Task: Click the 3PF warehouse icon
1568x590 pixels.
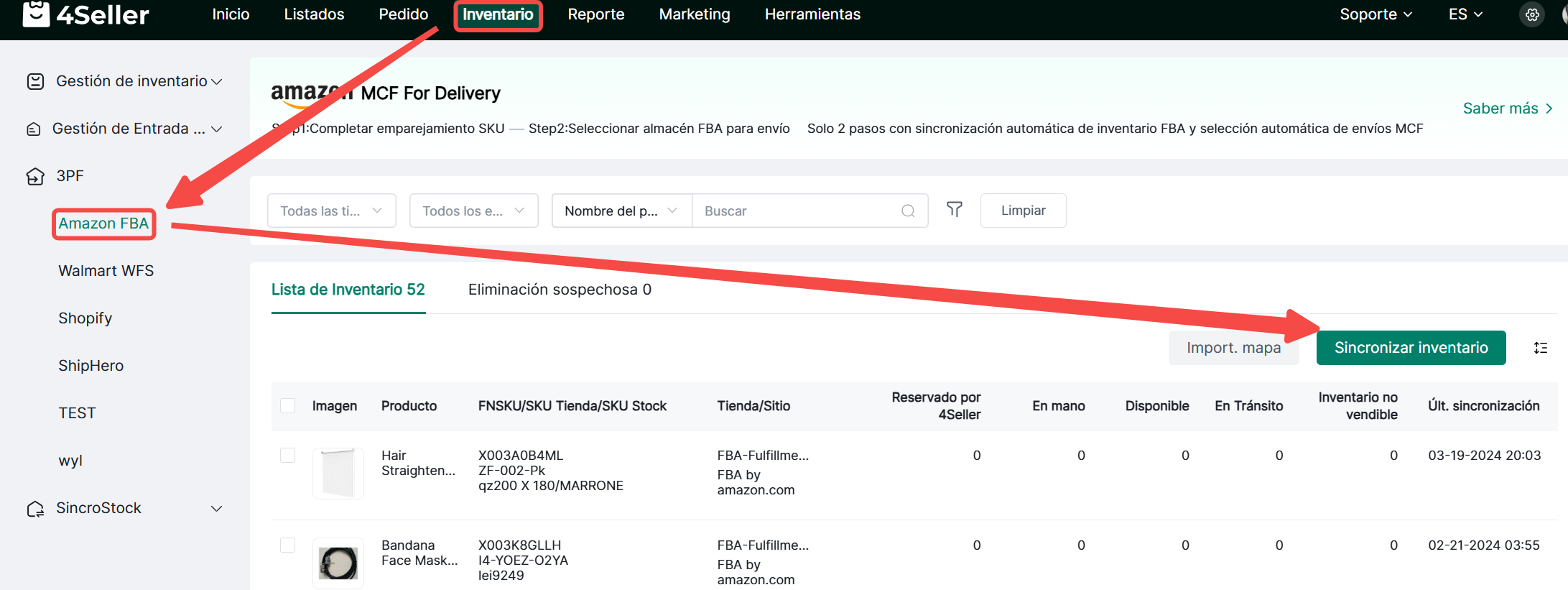Action: point(35,176)
